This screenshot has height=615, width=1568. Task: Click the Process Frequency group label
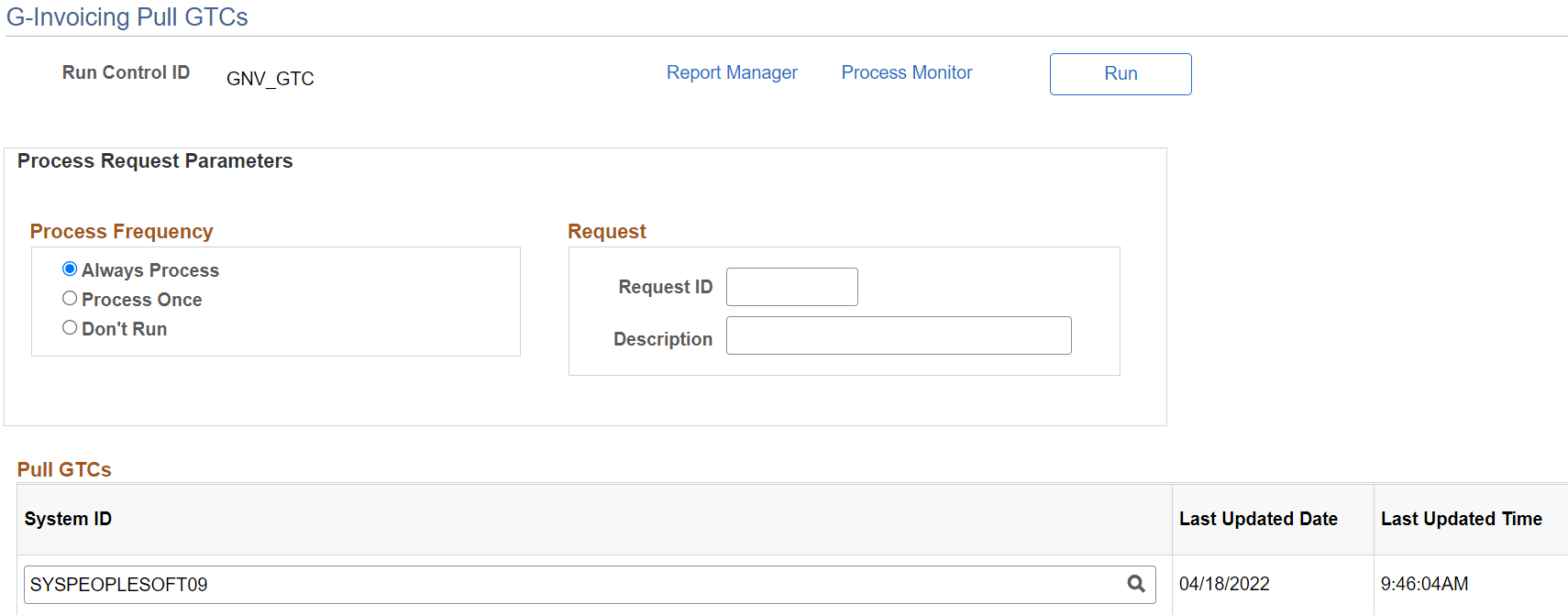121,232
